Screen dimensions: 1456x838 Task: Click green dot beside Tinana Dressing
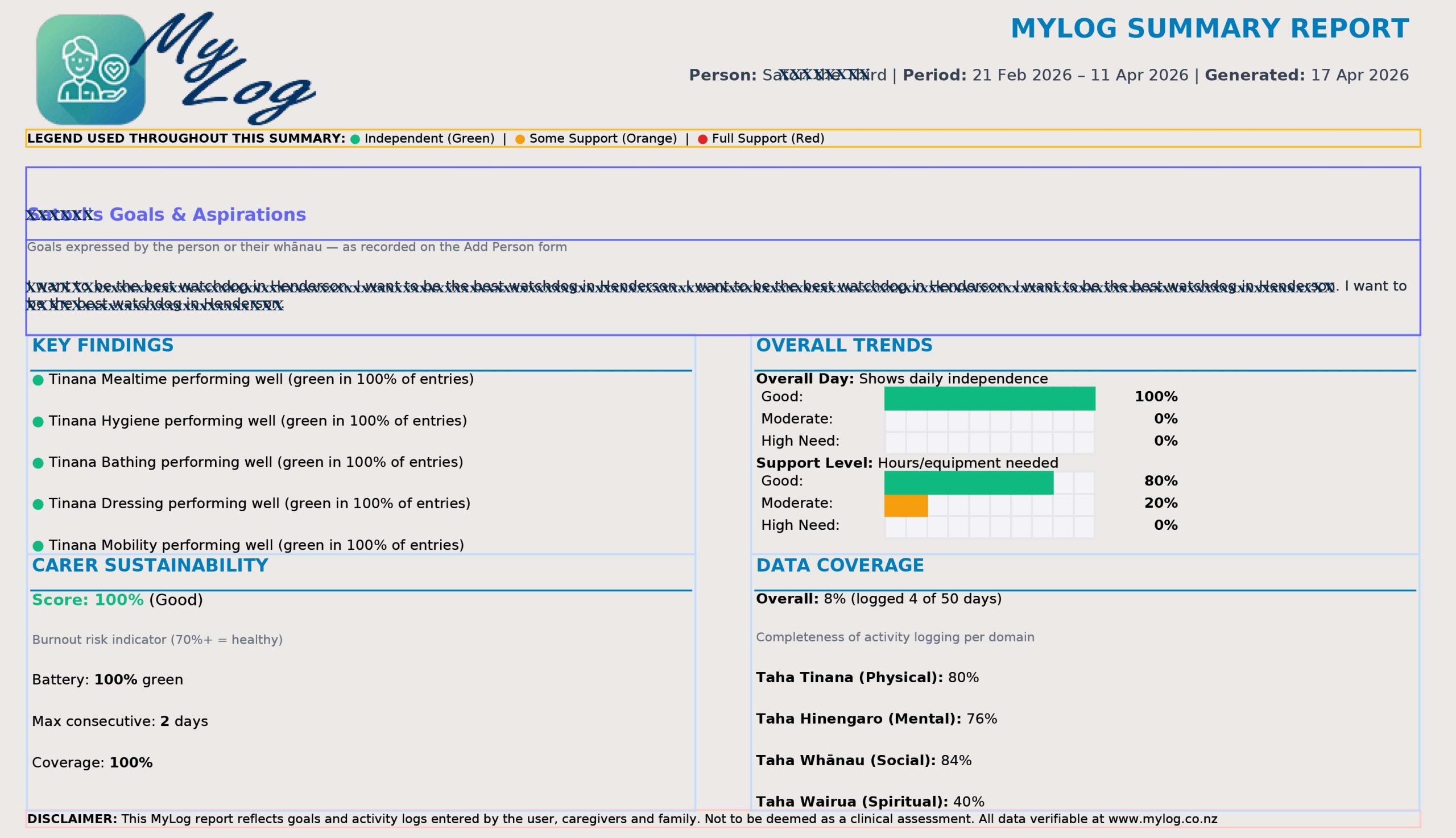(x=38, y=504)
